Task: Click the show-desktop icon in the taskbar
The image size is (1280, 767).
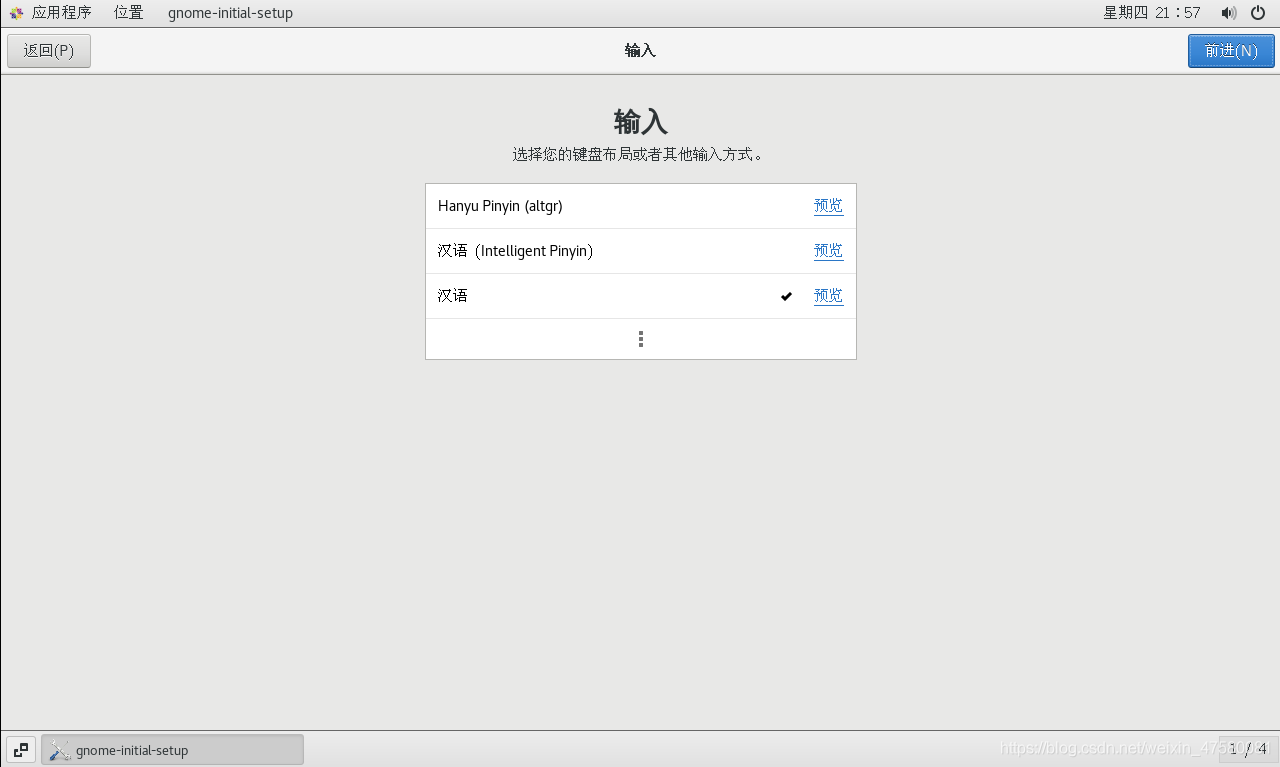Action: [21, 749]
